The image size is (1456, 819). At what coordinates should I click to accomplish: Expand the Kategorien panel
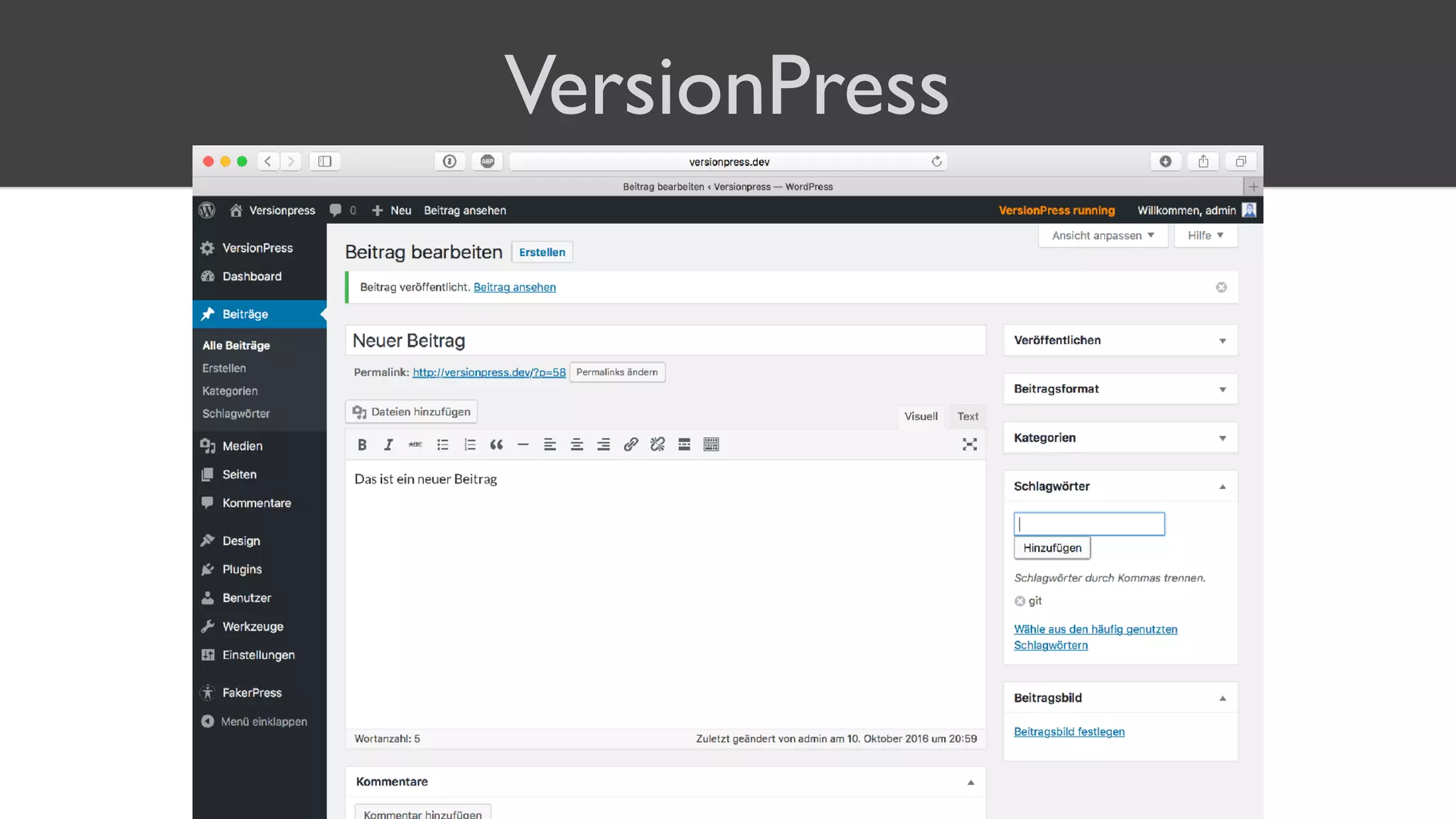1223,439
